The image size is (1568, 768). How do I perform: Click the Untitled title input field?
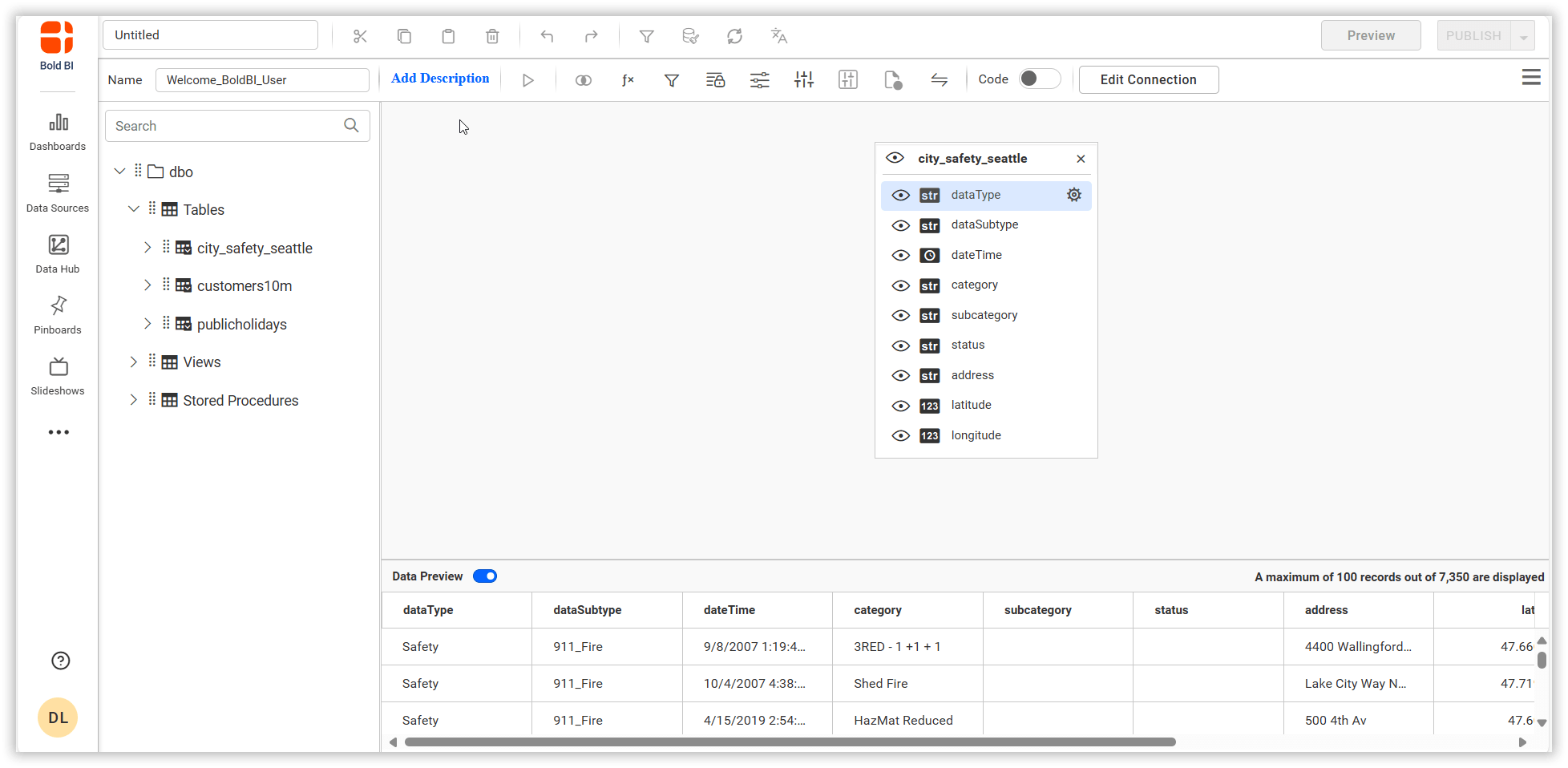pos(210,35)
